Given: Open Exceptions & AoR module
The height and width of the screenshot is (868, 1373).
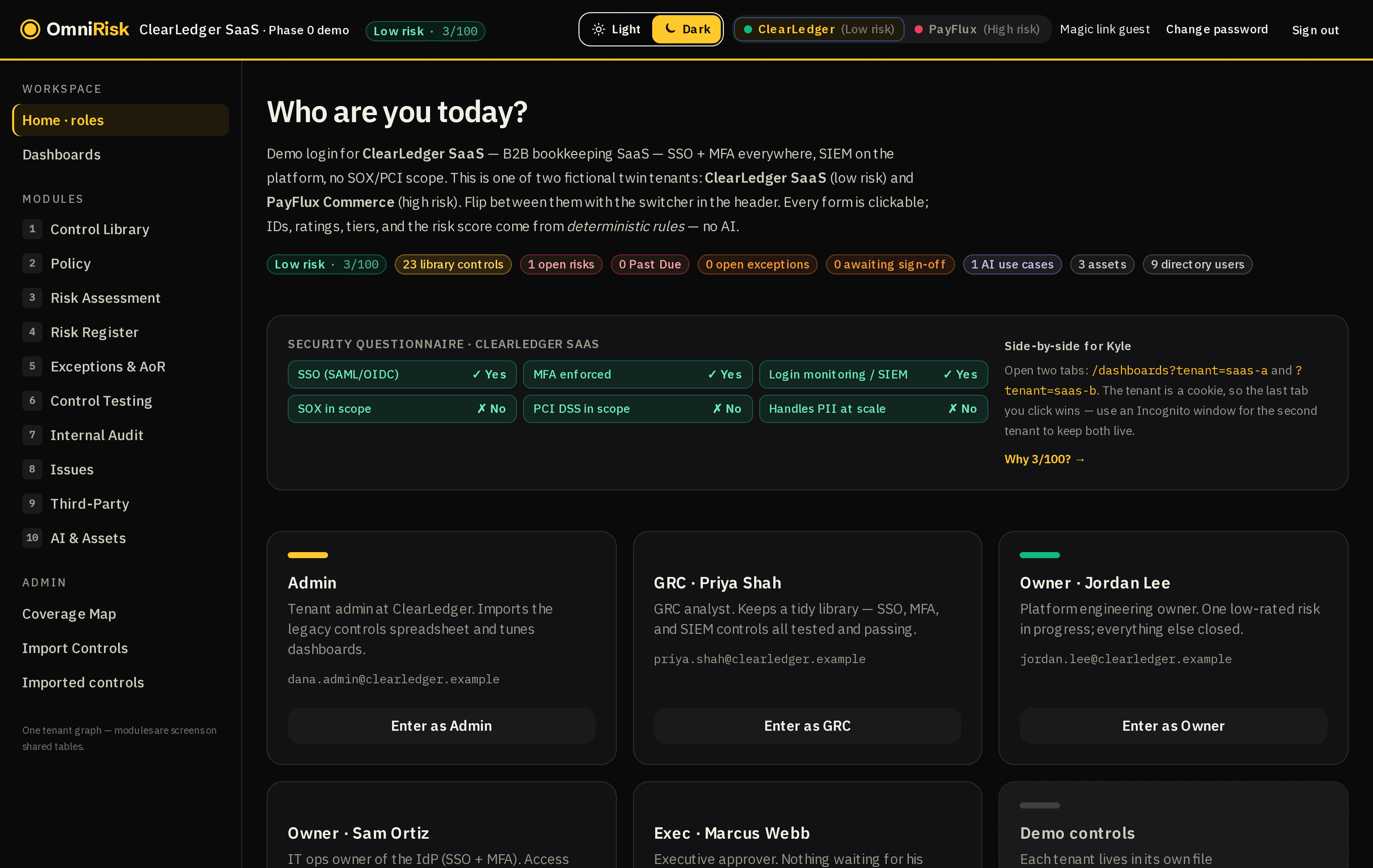Looking at the screenshot, I should point(120,366).
